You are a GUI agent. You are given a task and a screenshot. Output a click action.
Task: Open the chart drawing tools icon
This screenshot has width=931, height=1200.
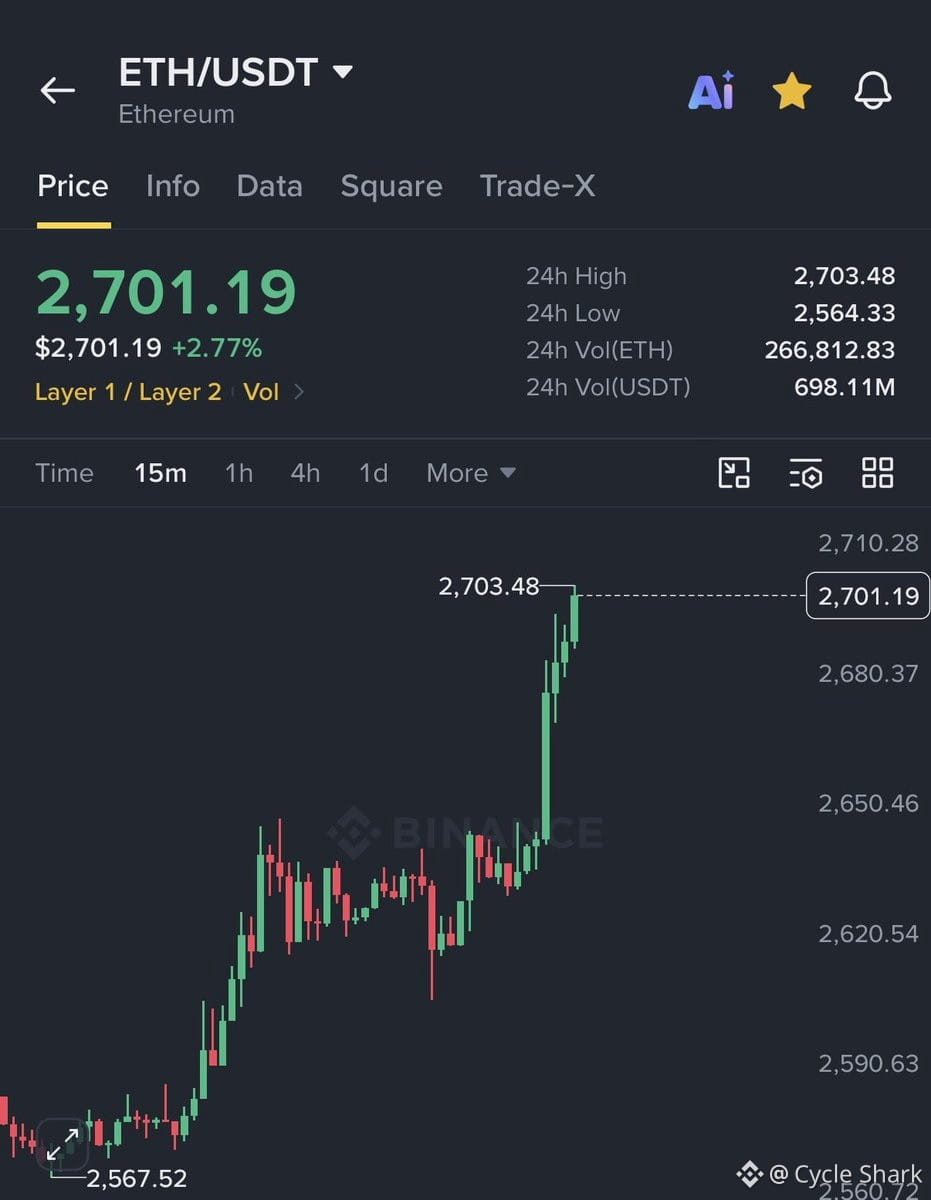coord(734,473)
